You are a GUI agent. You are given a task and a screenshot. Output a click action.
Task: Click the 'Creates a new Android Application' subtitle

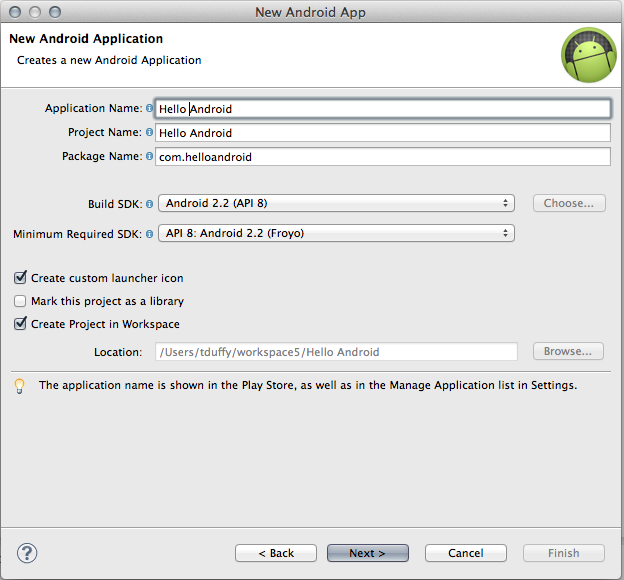[x=109, y=60]
